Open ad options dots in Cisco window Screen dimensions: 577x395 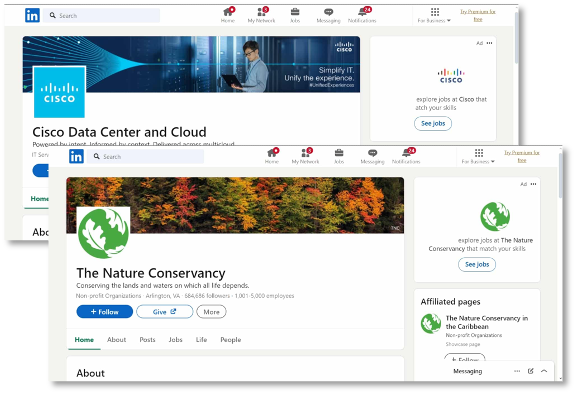click(x=489, y=43)
